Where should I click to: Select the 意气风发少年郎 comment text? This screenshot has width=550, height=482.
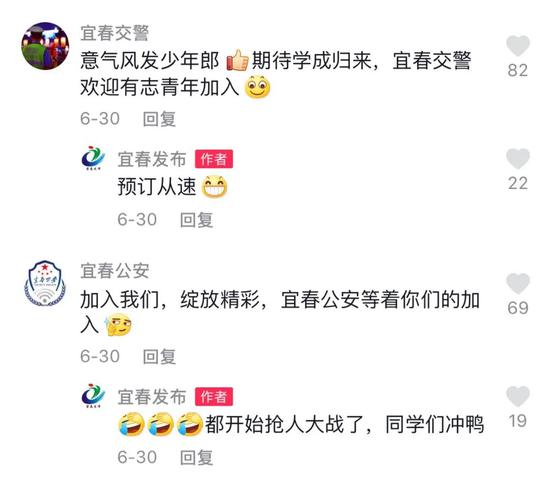tap(276, 74)
